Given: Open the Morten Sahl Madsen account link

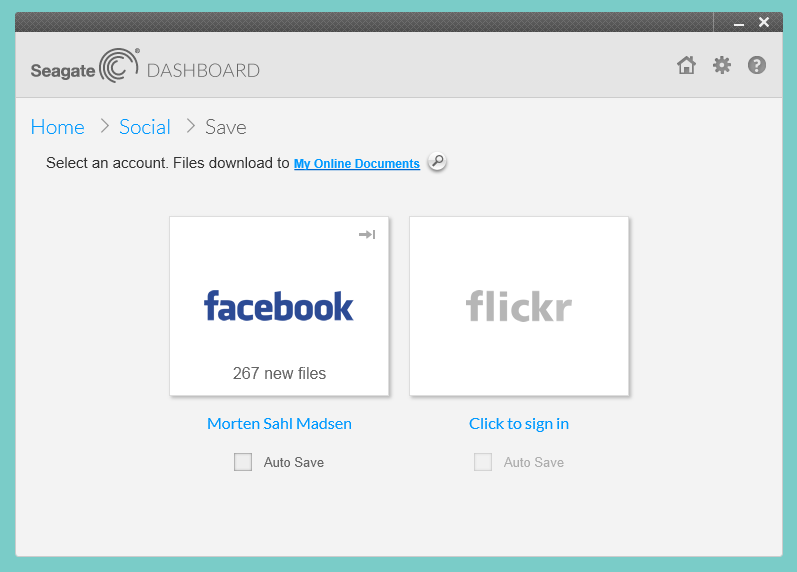Looking at the screenshot, I should coord(279,424).
